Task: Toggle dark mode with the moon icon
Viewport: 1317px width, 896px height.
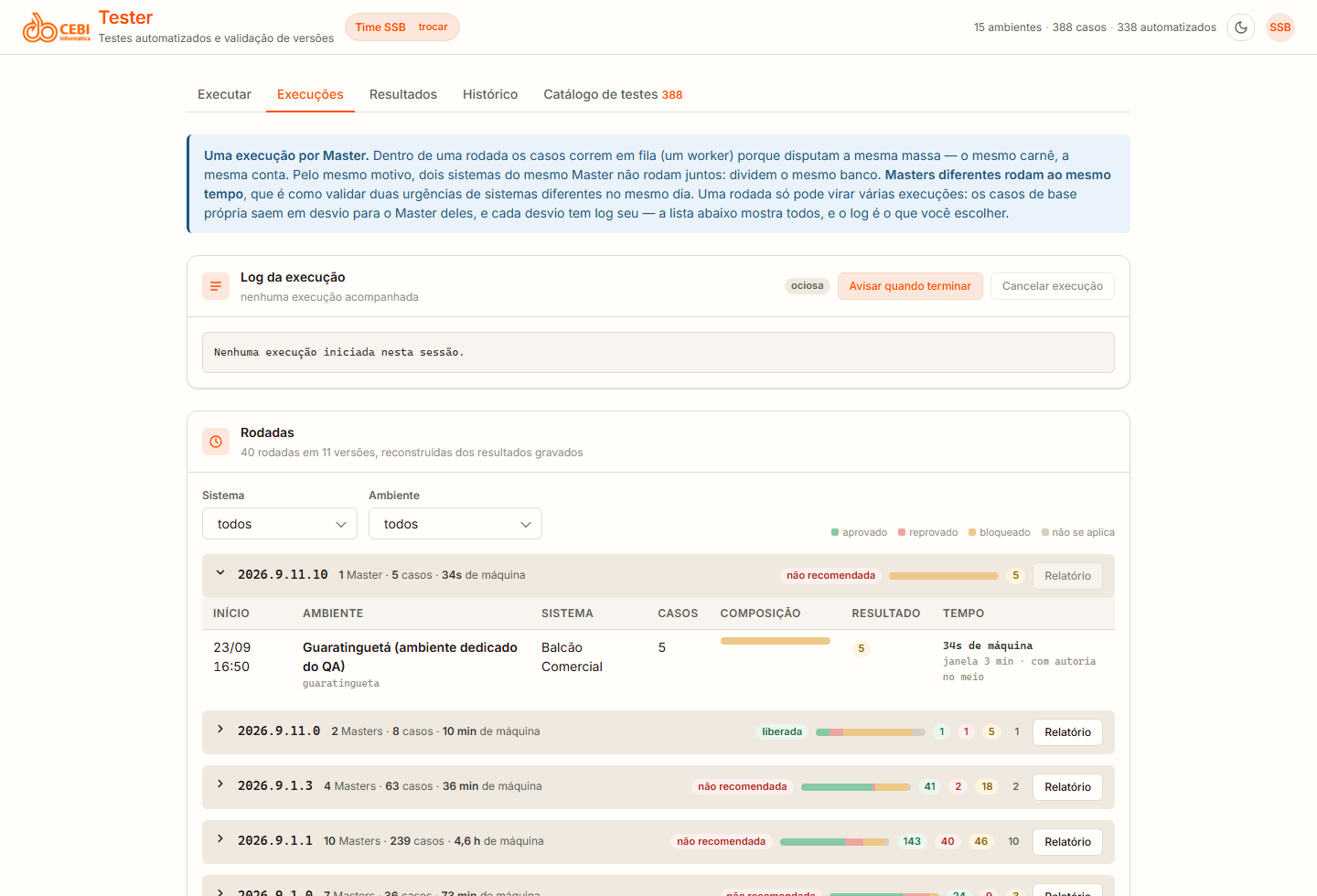Action: [x=1241, y=27]
